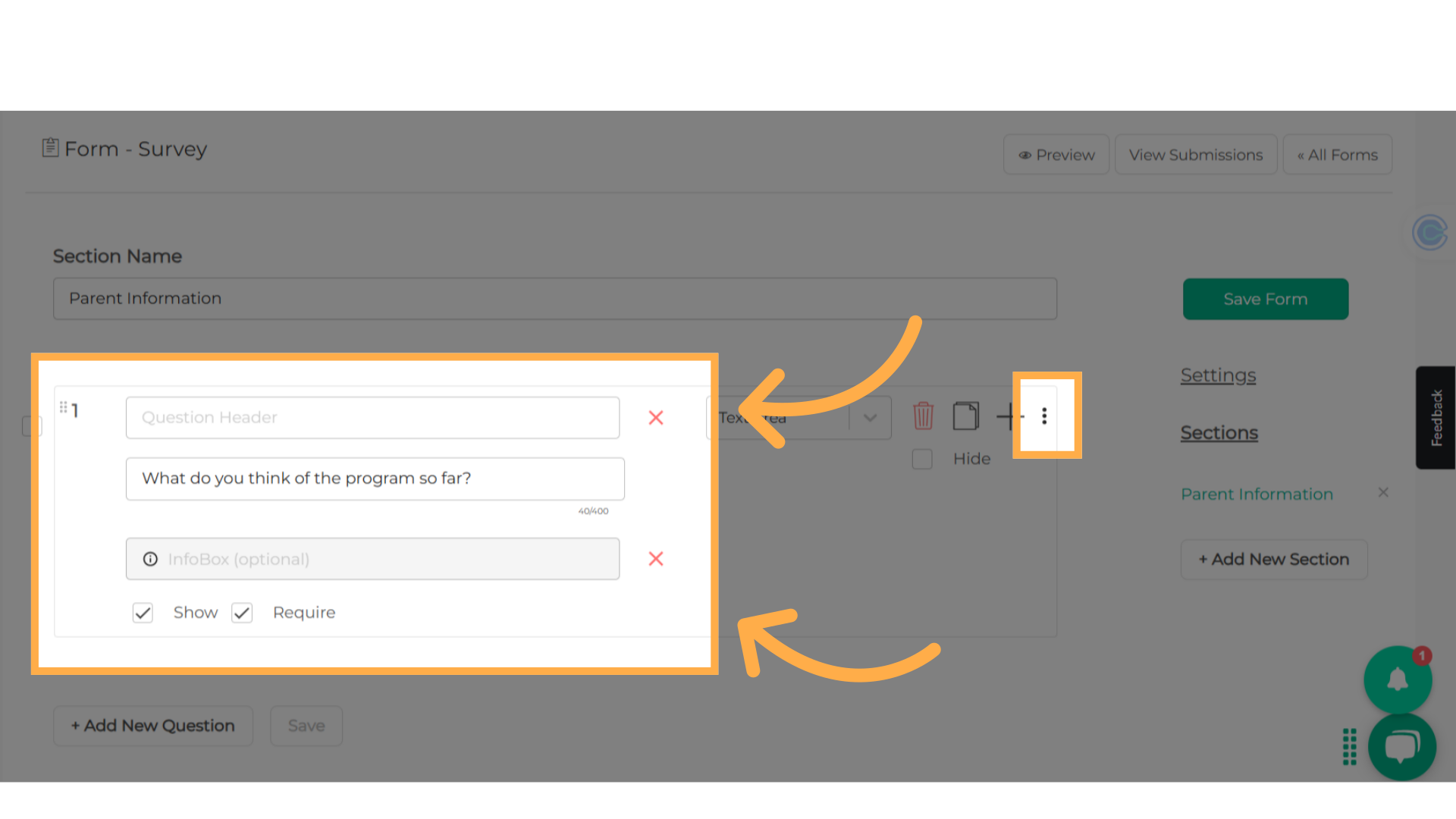Open the Settings link

(x=1218, y=375)
